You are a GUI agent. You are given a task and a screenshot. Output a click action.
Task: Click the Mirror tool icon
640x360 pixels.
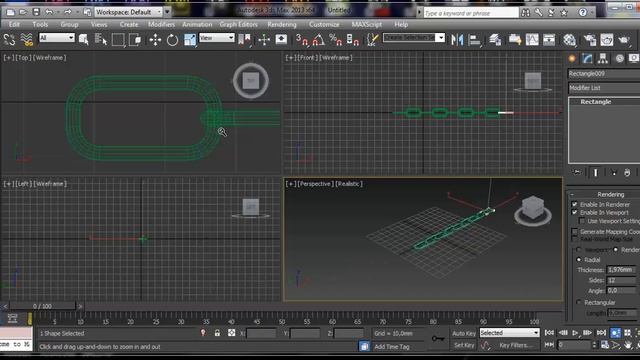457,40
